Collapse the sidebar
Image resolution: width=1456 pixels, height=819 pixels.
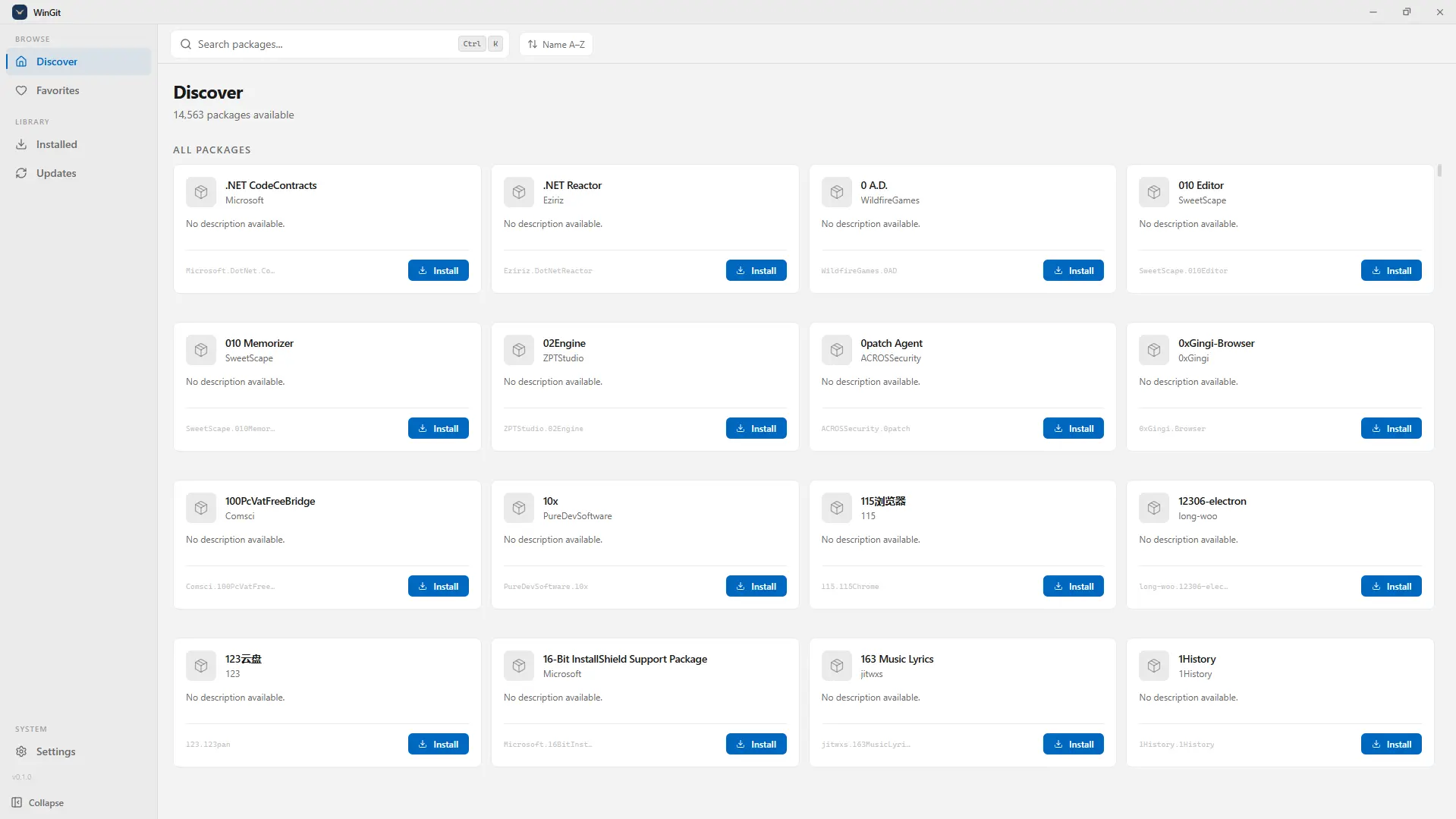point(38,802)
